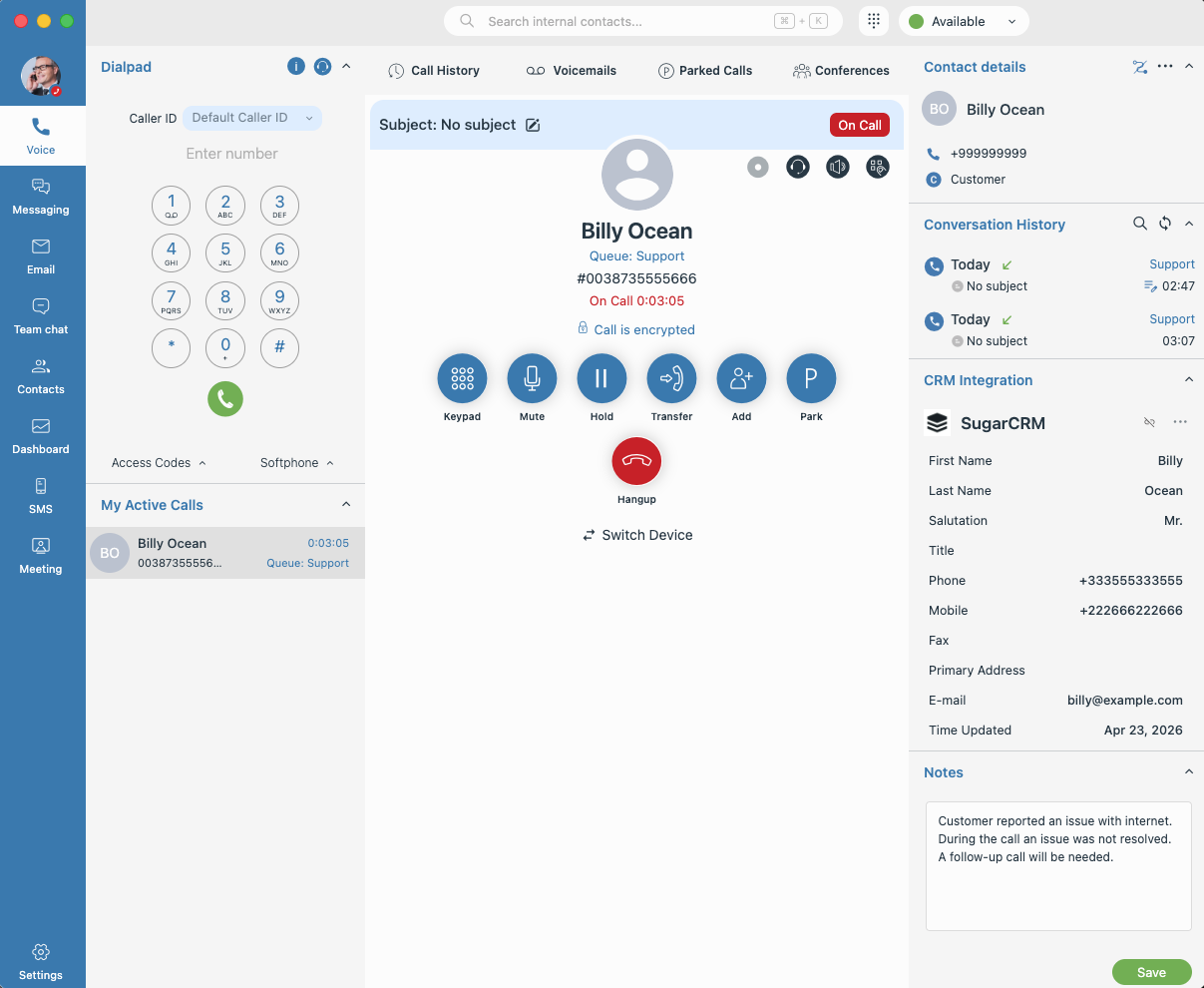
Task: Mute the microphone
Action: (532, 379)
